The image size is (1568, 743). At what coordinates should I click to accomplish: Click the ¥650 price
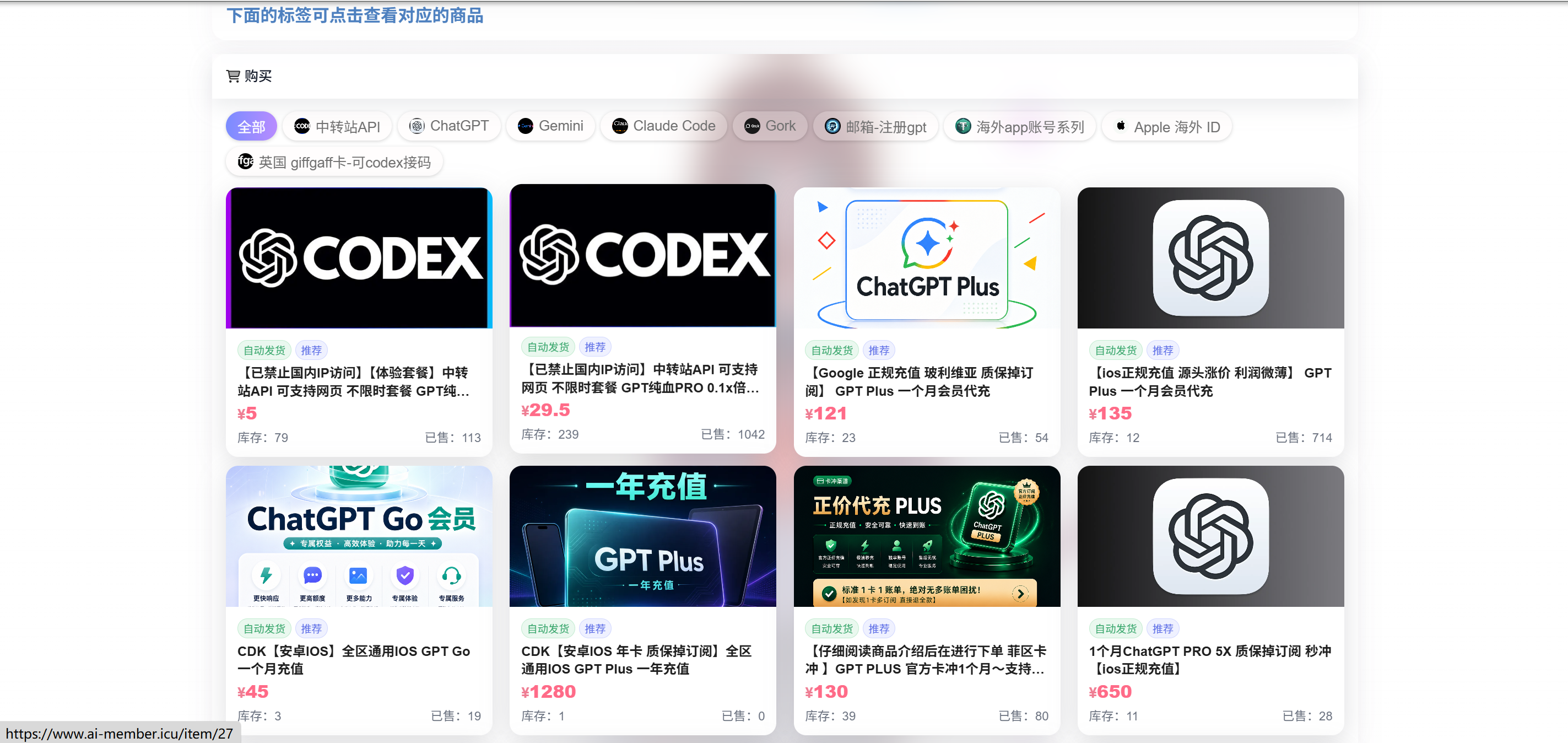click(1110, 692)
